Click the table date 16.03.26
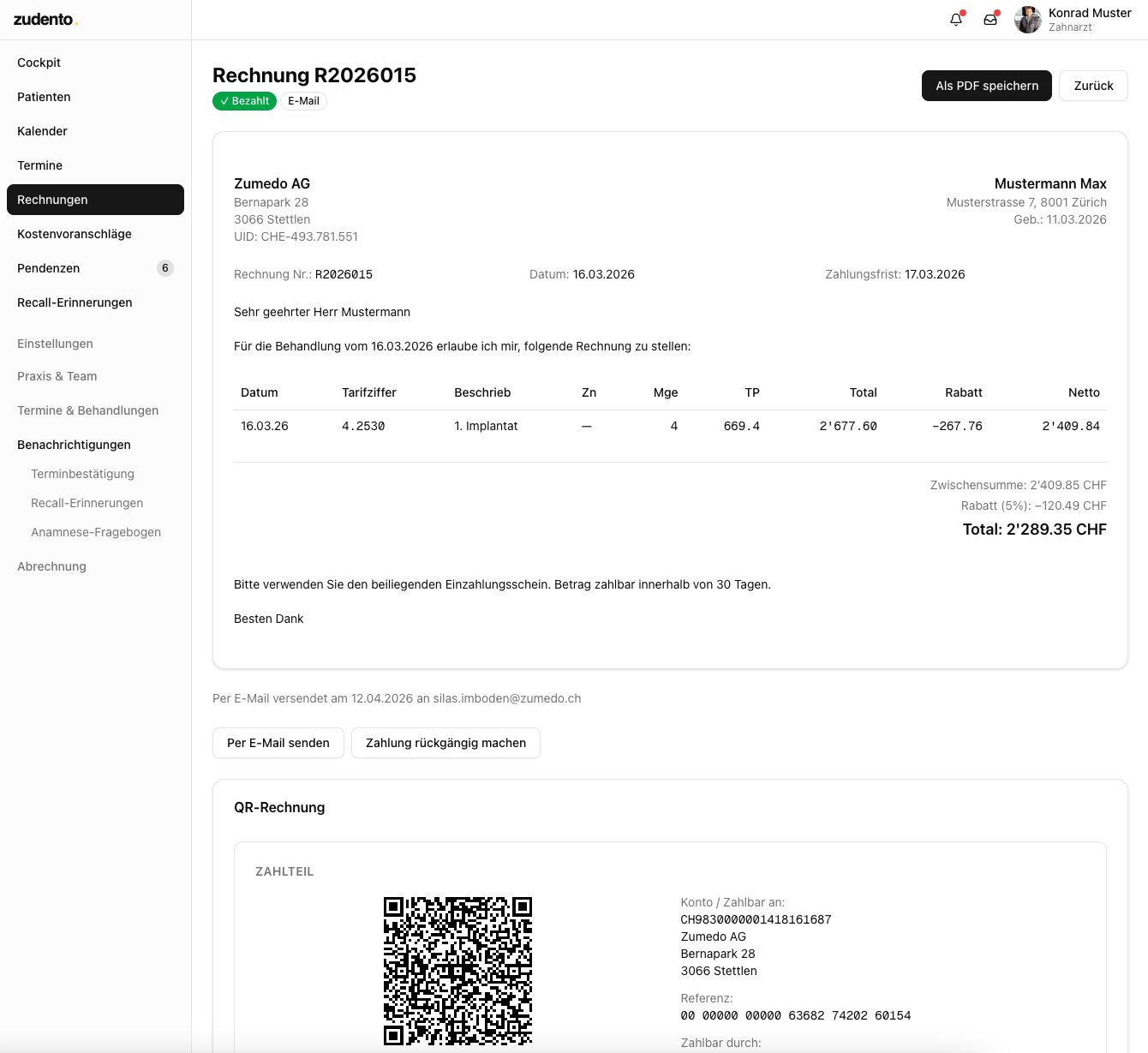Screen dimensions: 1148x1053 [x=265, y=426]
